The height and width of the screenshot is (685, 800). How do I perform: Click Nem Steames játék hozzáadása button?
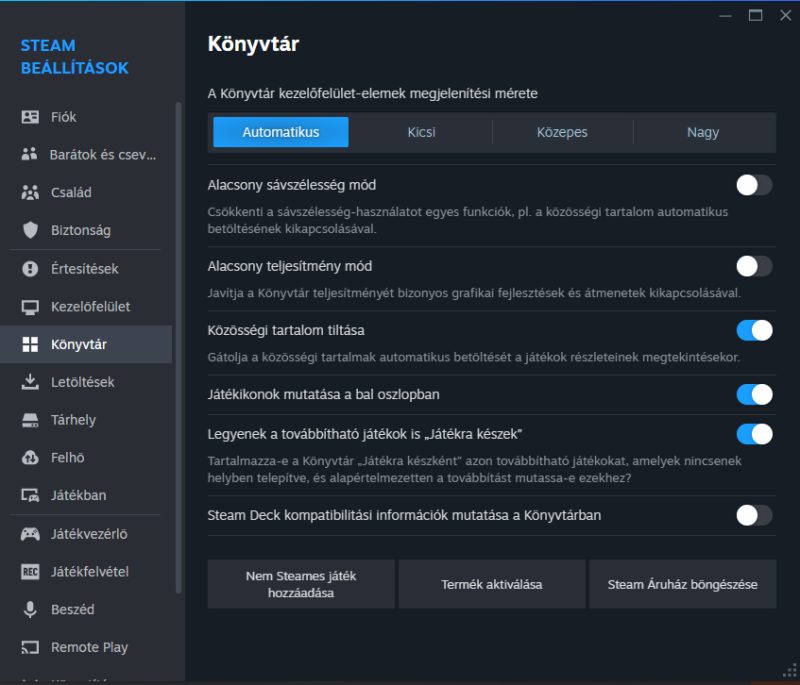(x=301, y=584)
